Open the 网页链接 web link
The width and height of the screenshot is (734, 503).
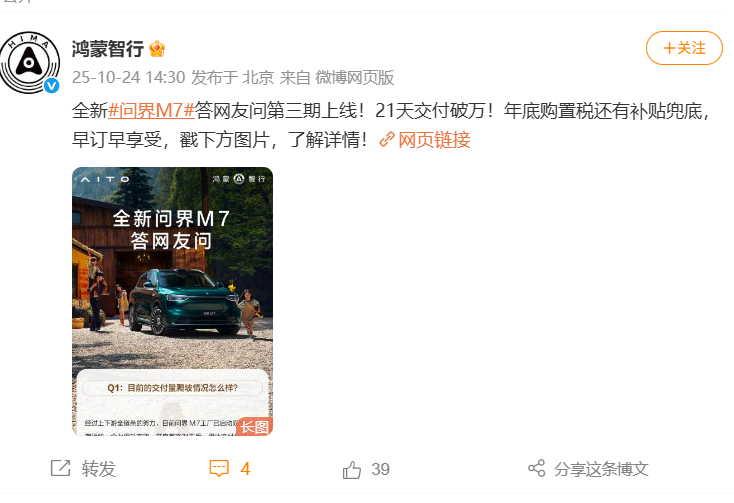tap(434, 139)
